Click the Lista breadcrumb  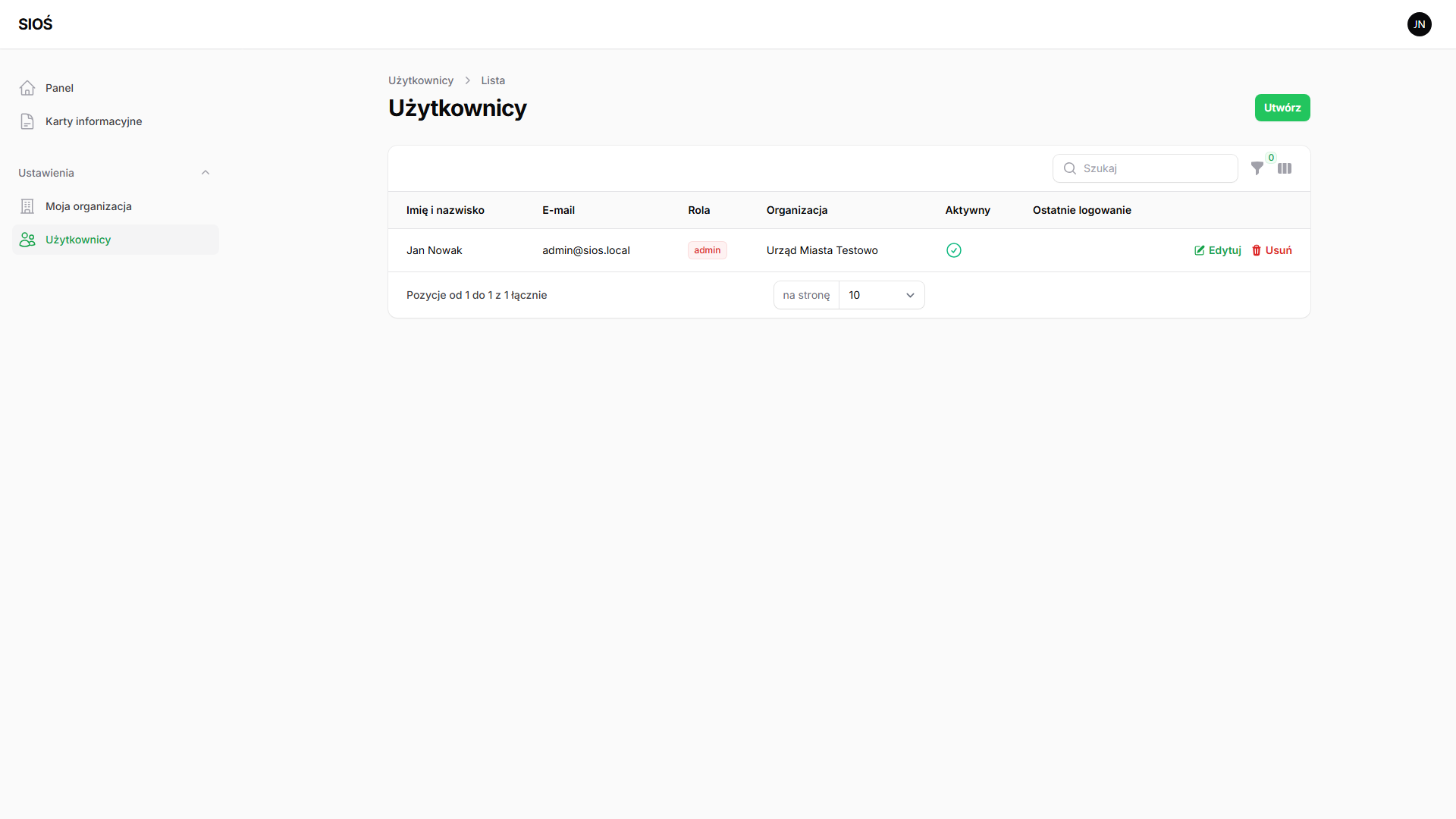click(493, 80)
